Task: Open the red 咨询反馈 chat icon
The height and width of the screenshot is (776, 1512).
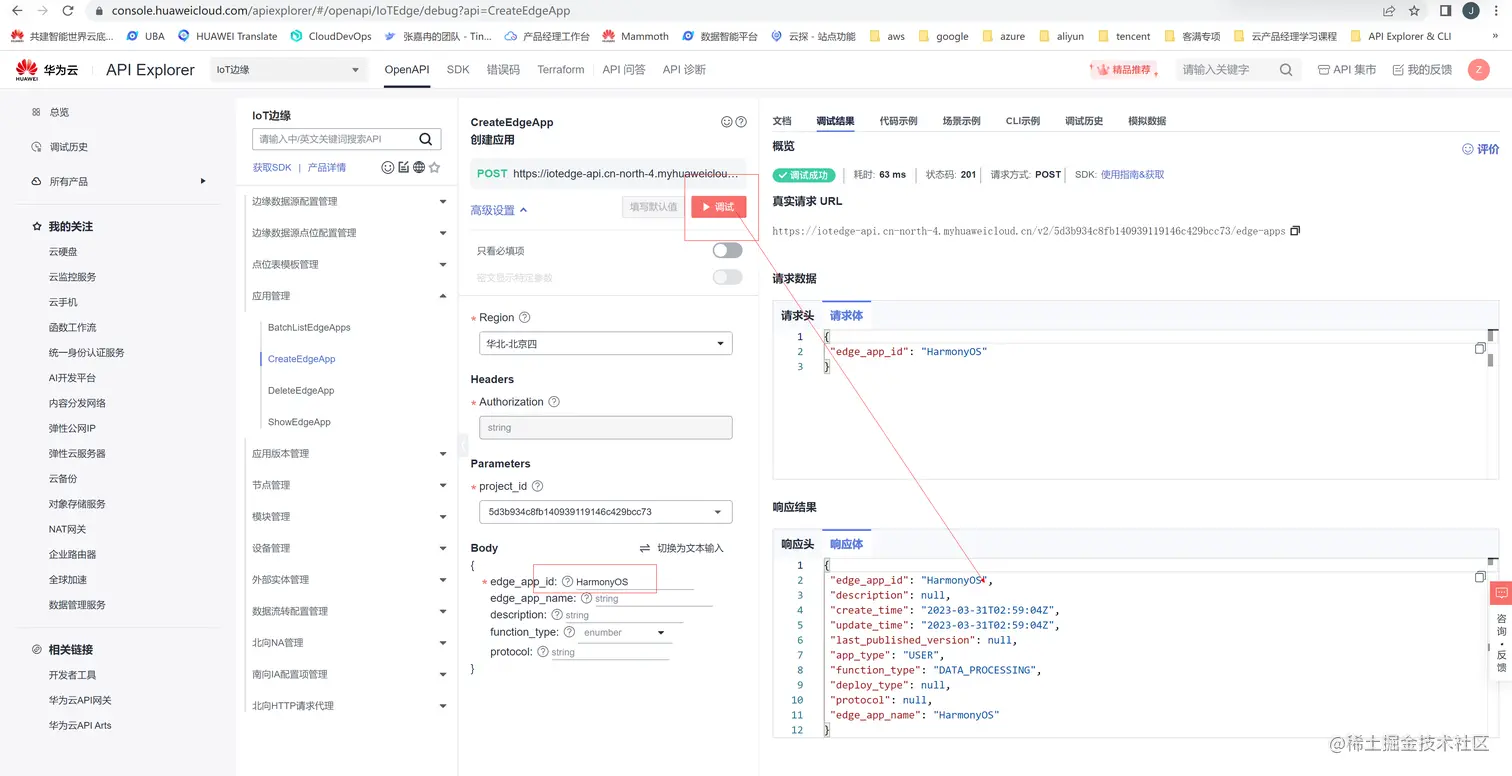Action: pos(1501,594)
